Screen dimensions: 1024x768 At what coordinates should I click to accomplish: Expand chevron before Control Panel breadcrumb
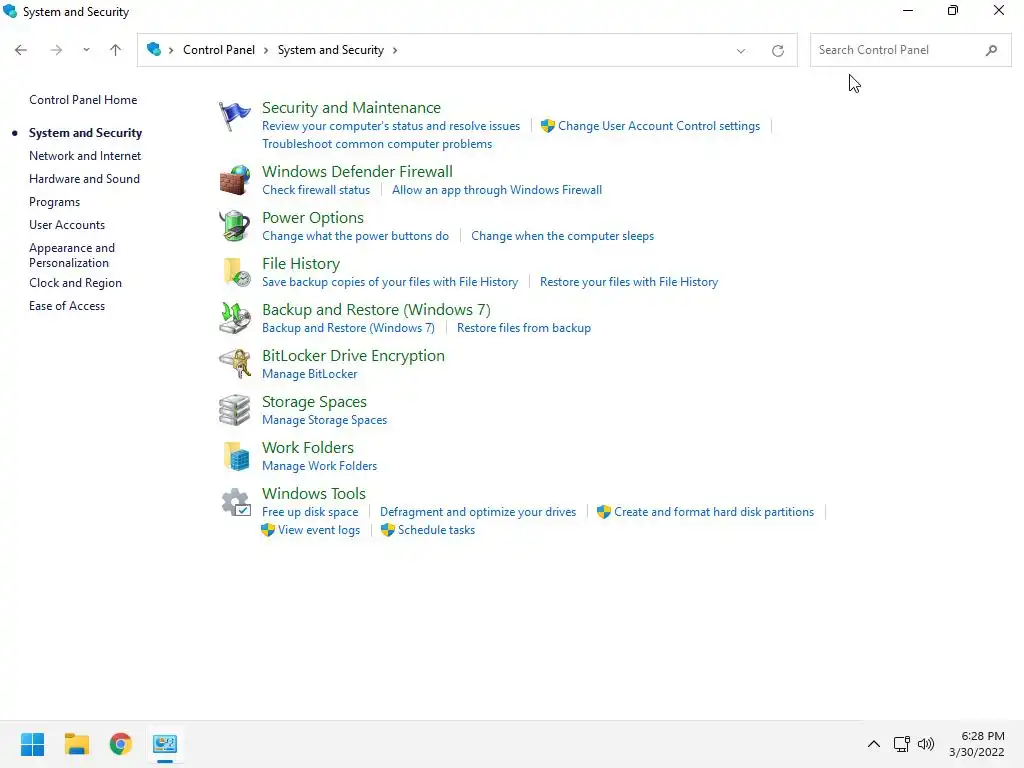click(171, 50)
